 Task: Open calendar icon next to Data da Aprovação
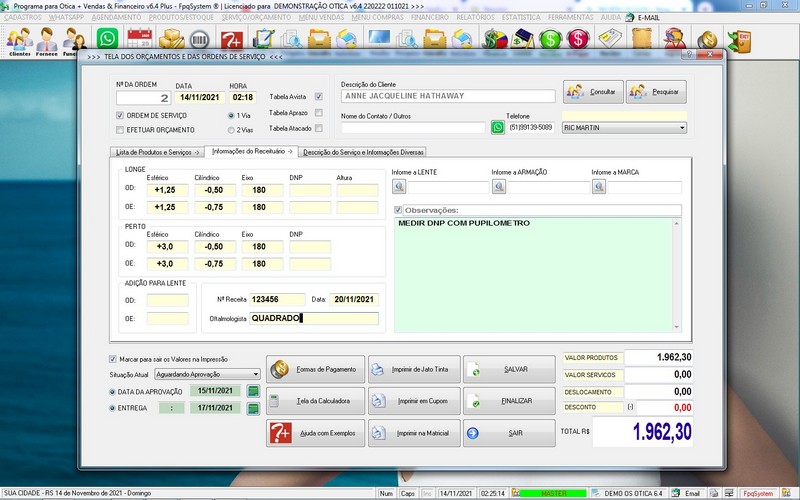coord(253,391)
